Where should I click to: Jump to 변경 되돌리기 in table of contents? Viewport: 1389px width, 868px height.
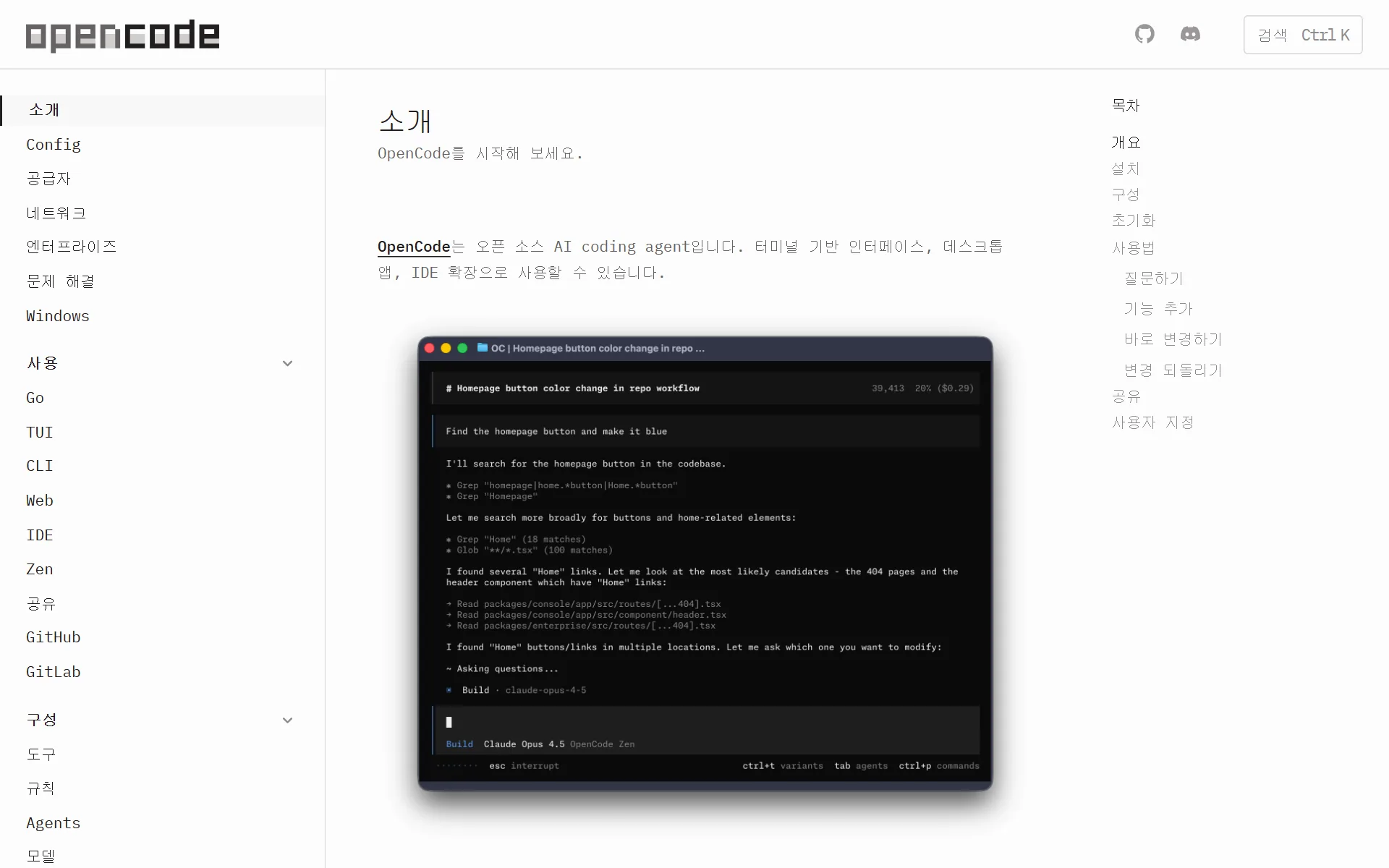pos(1173,370)
